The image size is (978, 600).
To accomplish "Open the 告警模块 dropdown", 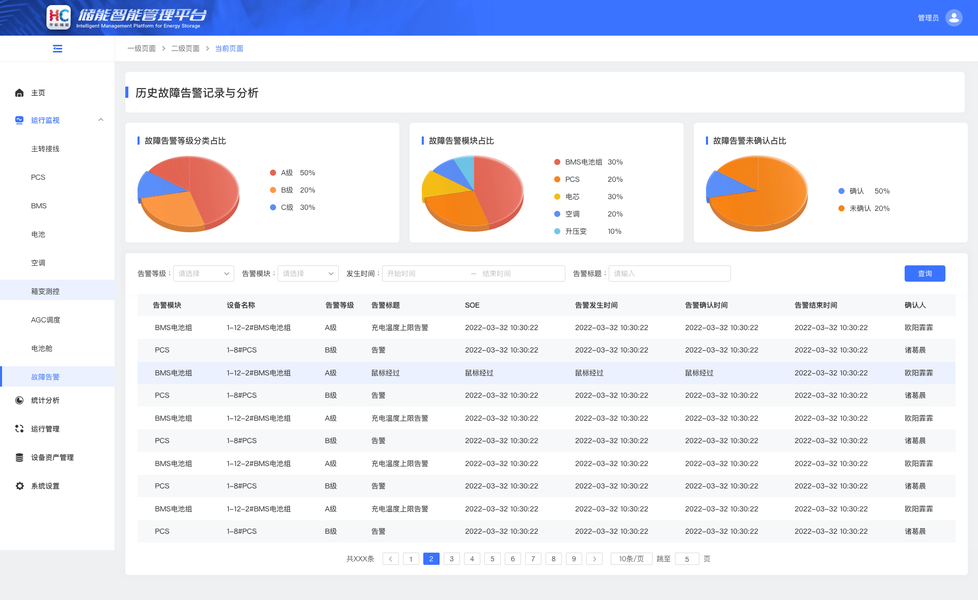I will click(x=308, y=273).
